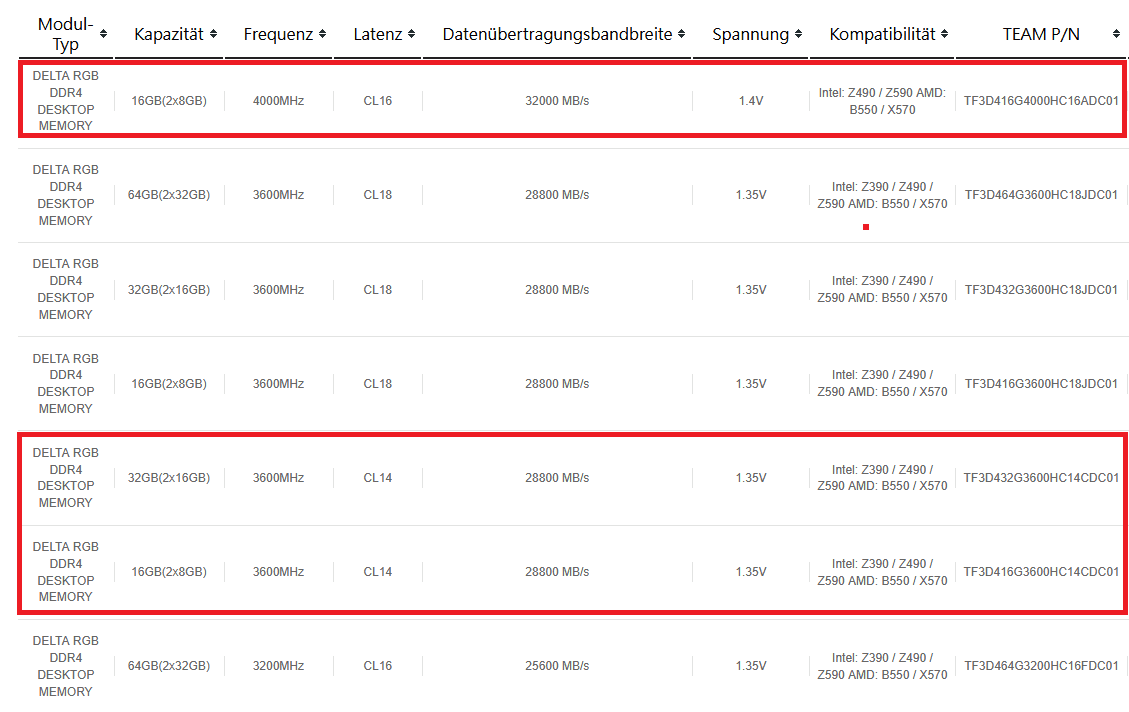This screenshot has height=712, width=1129.
Task: Click 32GB(2x16GB) capacity in the CL14 row
Action: pos(168,478)
